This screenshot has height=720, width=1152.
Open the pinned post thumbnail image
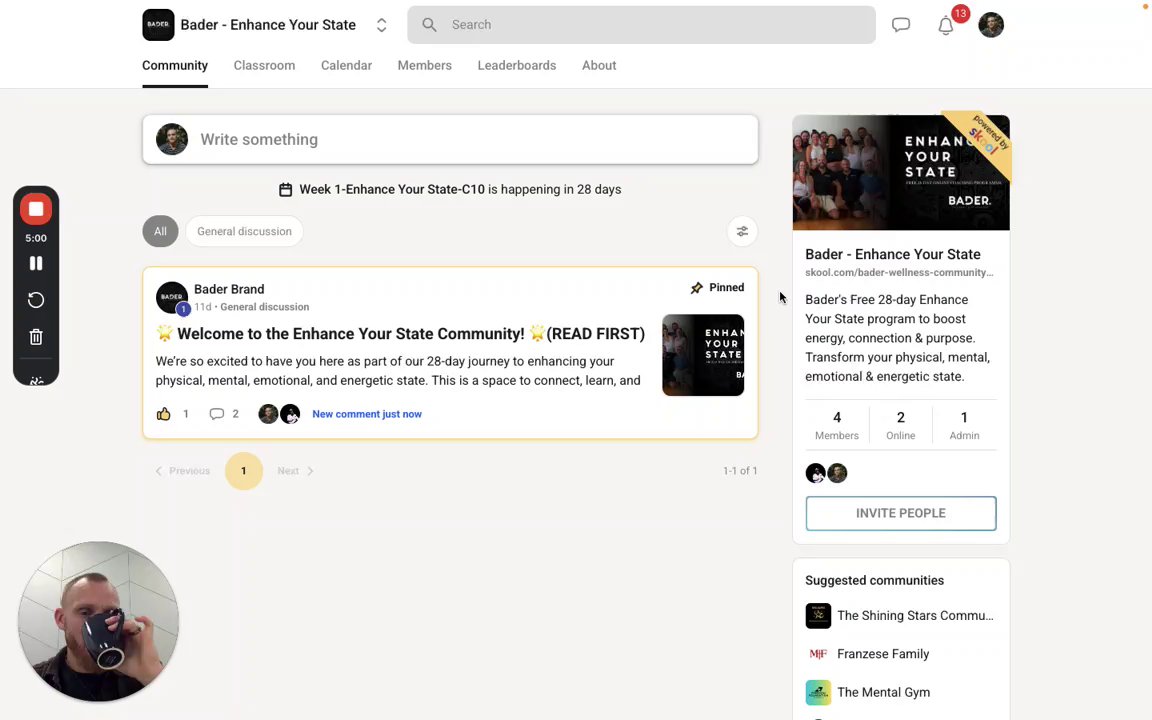pyautogui.click(x=703, y=355)
